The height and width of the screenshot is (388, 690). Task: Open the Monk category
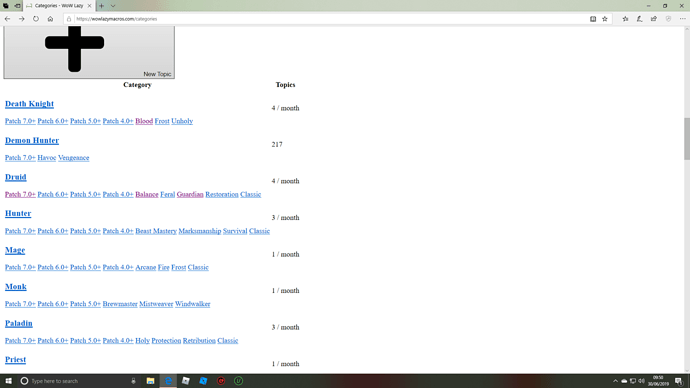16,286
